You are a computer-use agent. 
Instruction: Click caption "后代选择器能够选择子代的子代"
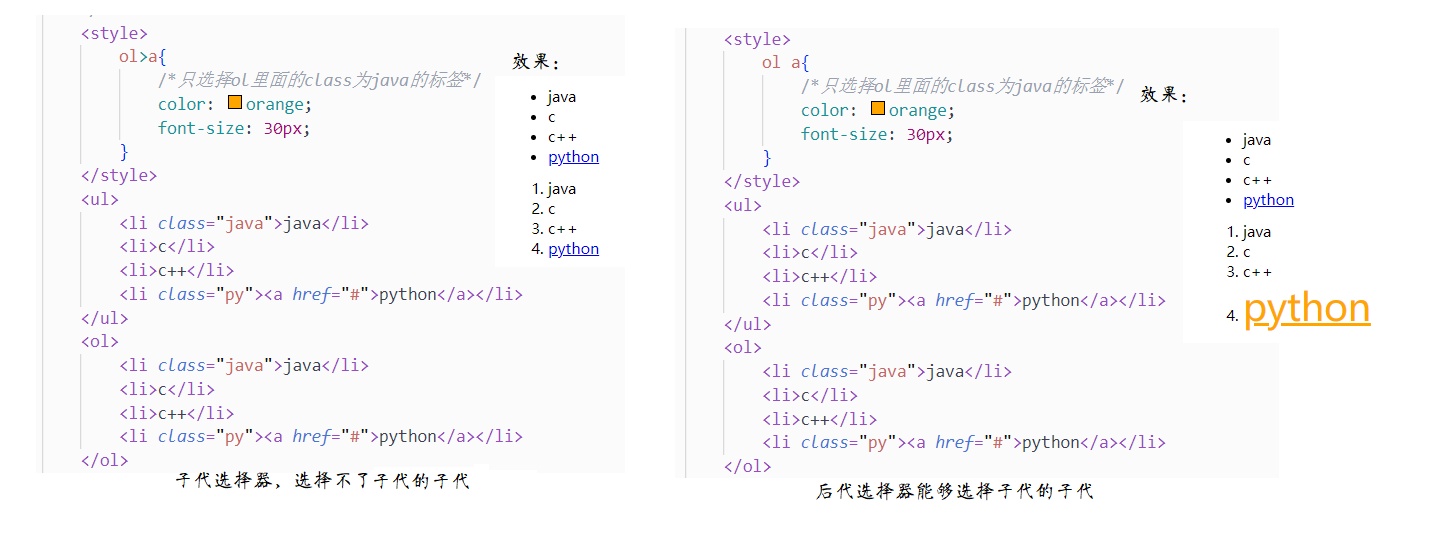coord(955,491)
